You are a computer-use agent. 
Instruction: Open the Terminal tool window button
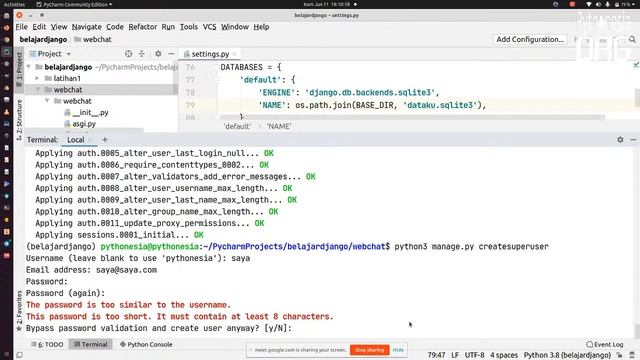[91, 344]
